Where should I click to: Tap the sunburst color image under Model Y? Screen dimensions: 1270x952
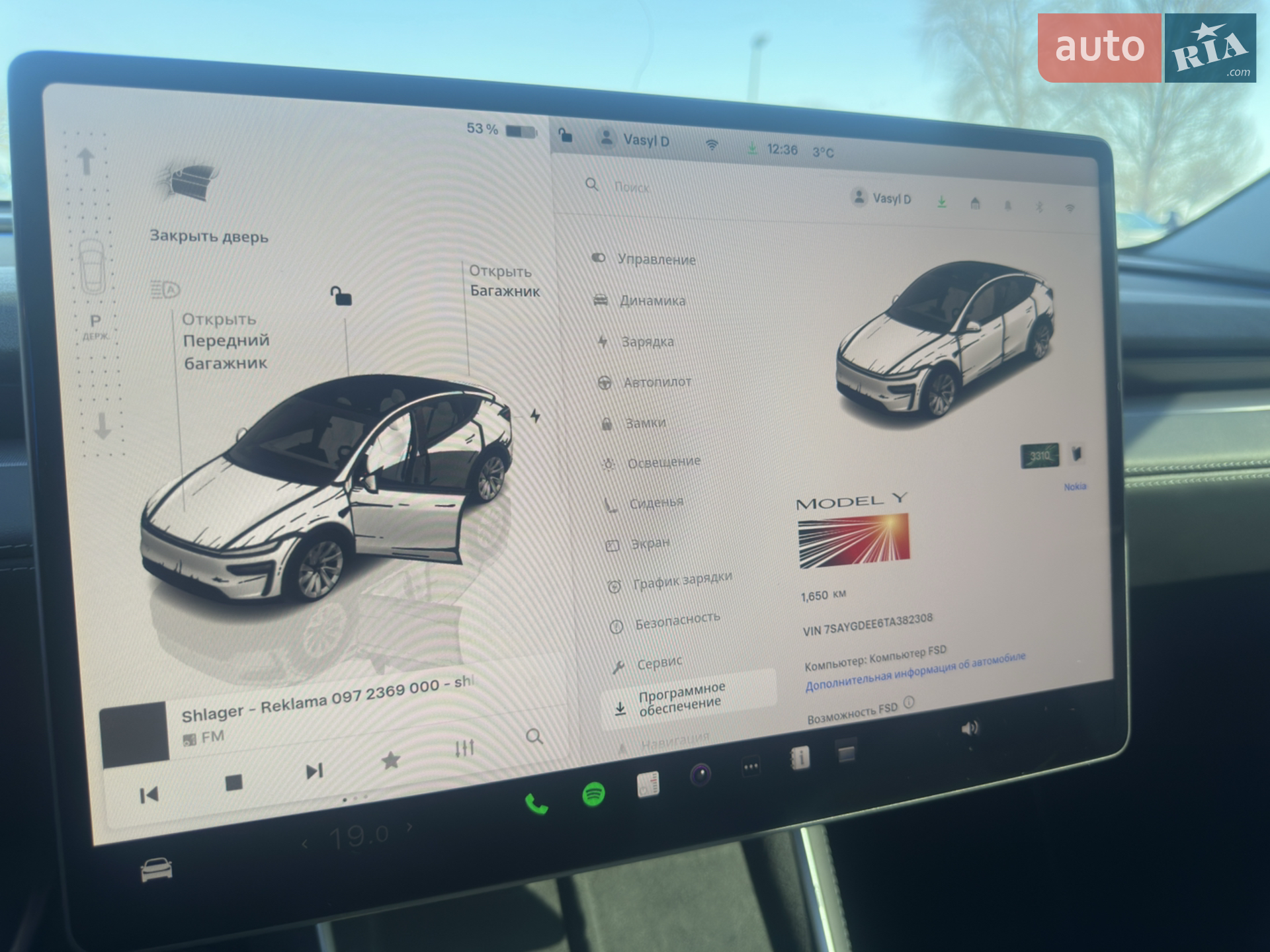click(x=853, y=541)
